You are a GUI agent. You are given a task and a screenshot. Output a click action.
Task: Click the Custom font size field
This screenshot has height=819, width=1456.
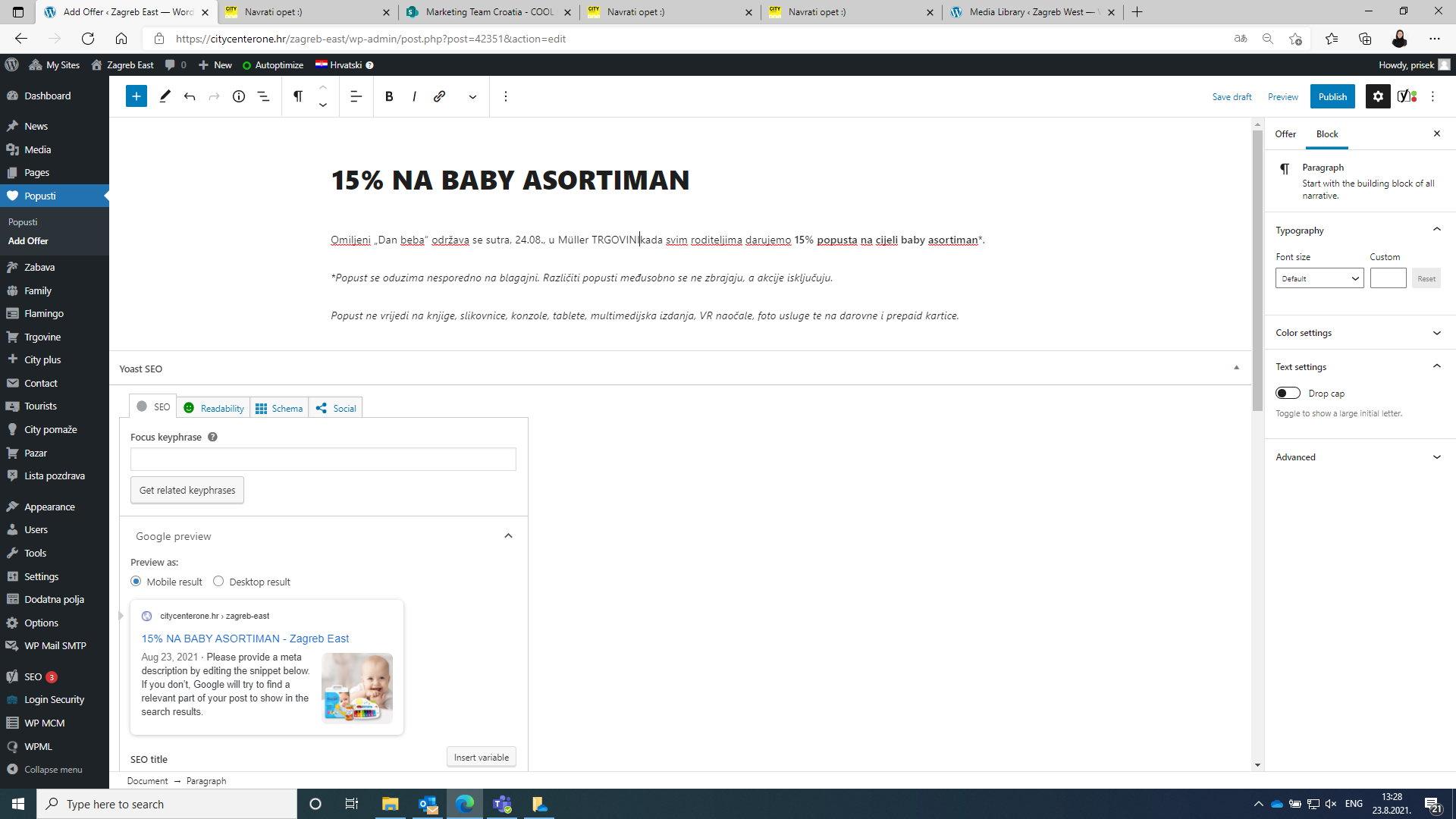click(x=1388, y=278)
